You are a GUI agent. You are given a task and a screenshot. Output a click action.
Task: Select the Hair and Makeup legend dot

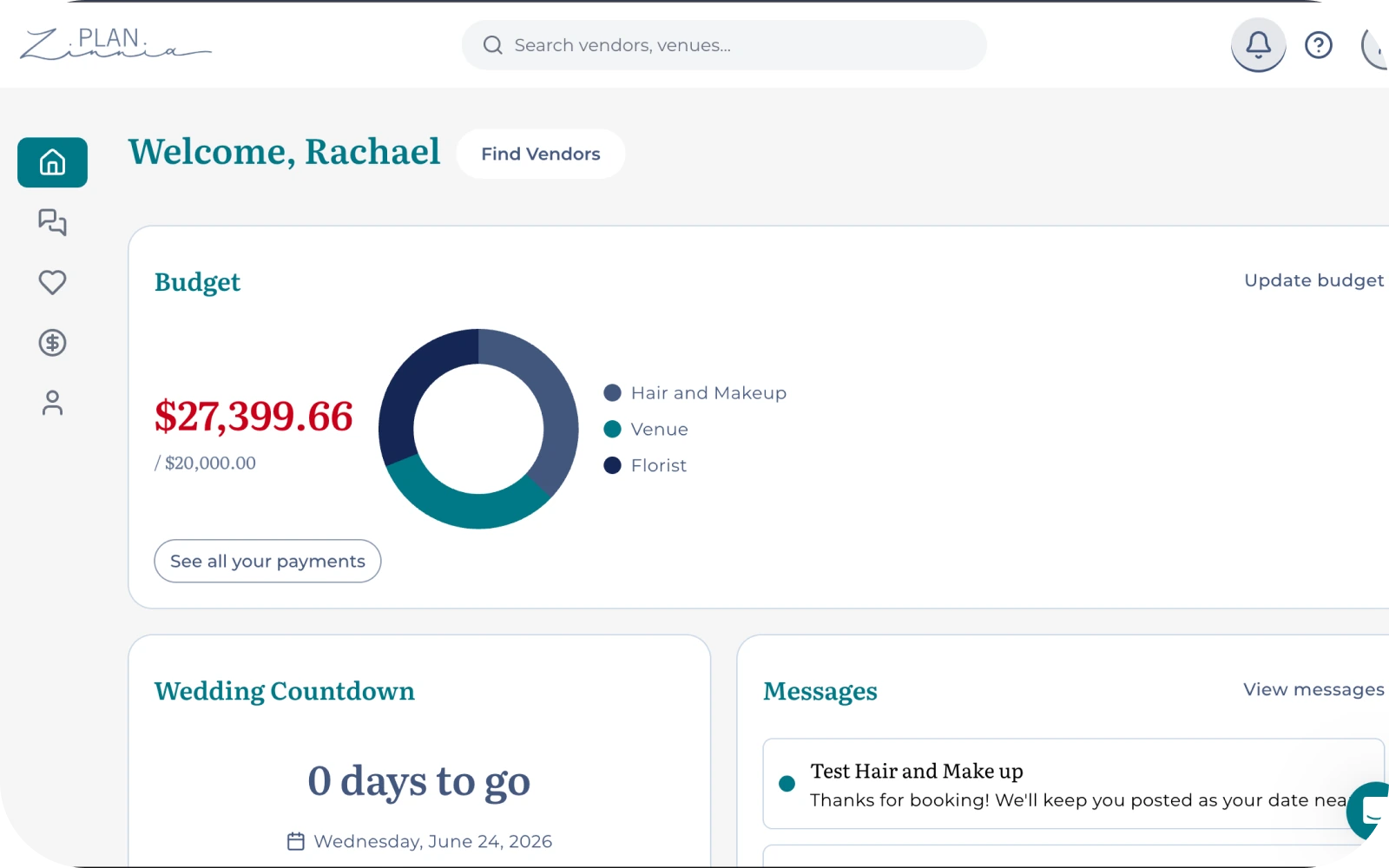(612, 393)
